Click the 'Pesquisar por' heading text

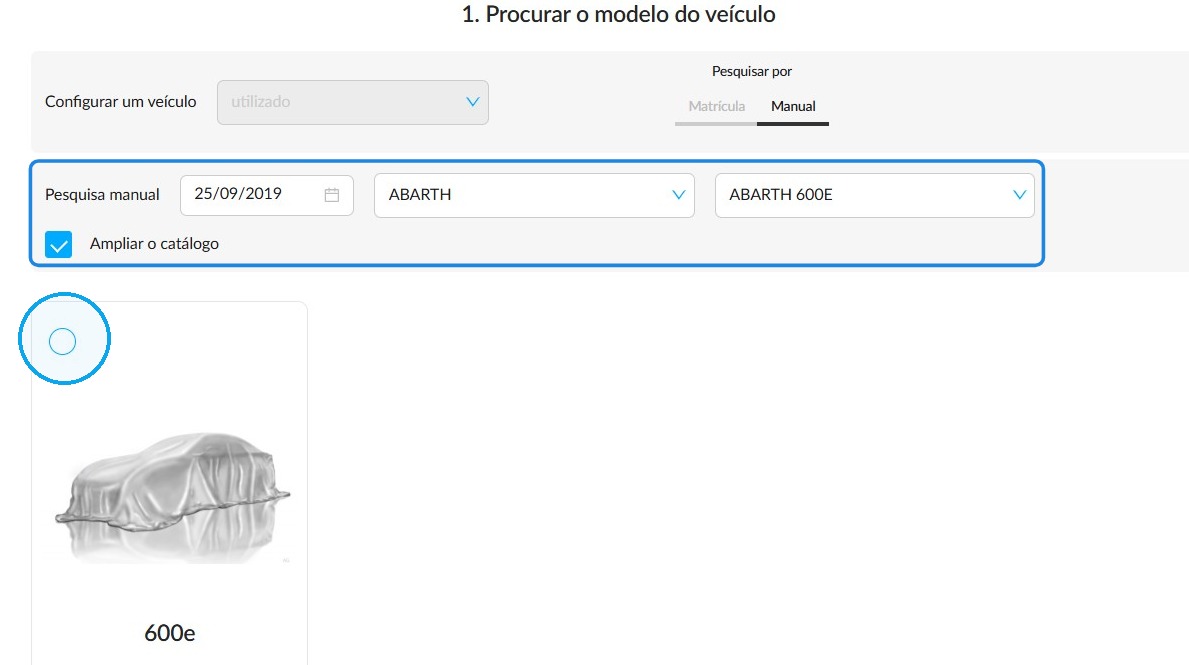751,71
